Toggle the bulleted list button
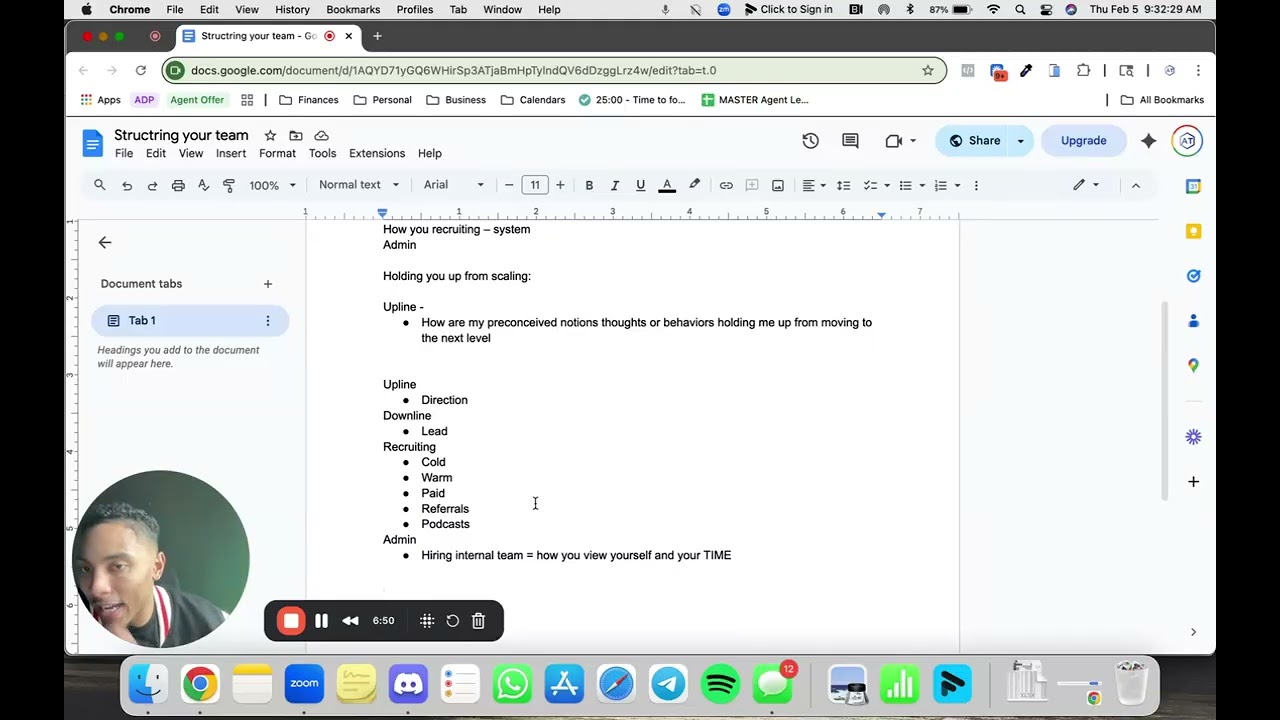Image resolution: width=1280 pixels, height=720 pixels. pos(905,185)
